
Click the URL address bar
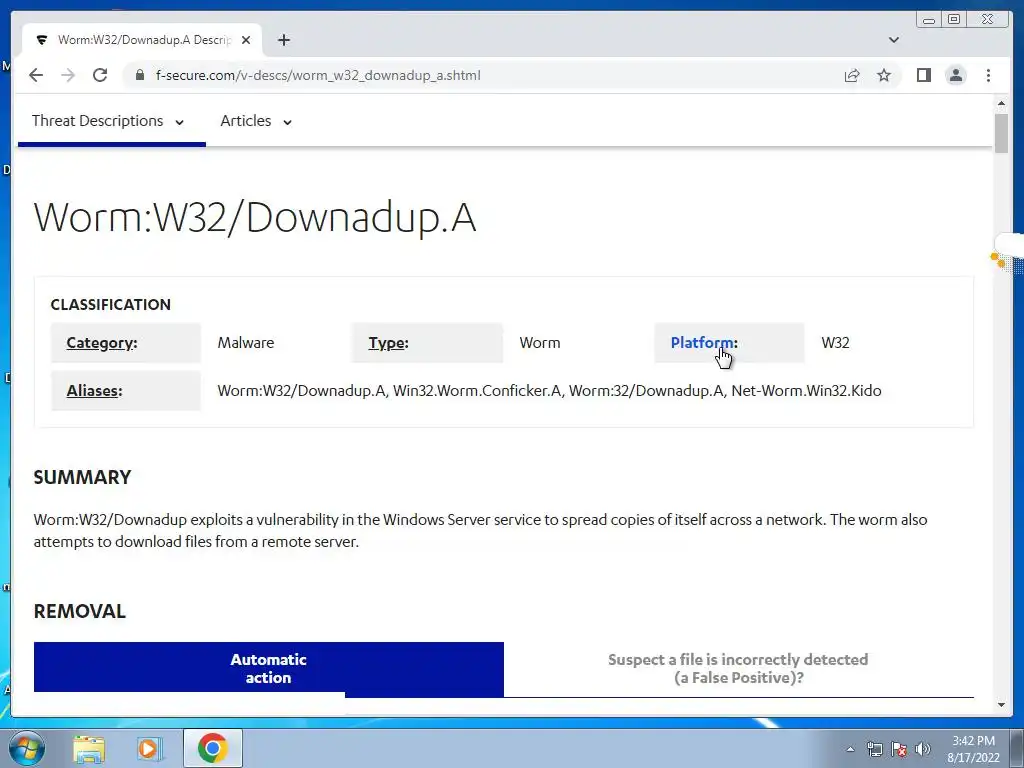pos(483,75)
